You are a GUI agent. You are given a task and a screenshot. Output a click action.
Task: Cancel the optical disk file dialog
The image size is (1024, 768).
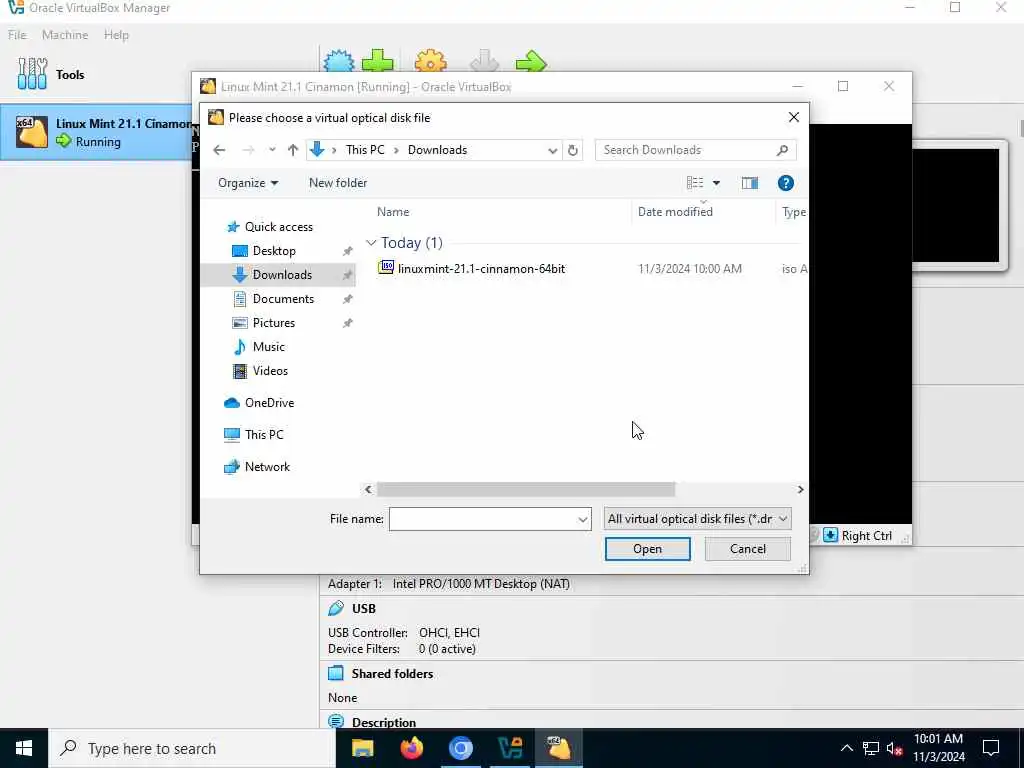[748, 549]
